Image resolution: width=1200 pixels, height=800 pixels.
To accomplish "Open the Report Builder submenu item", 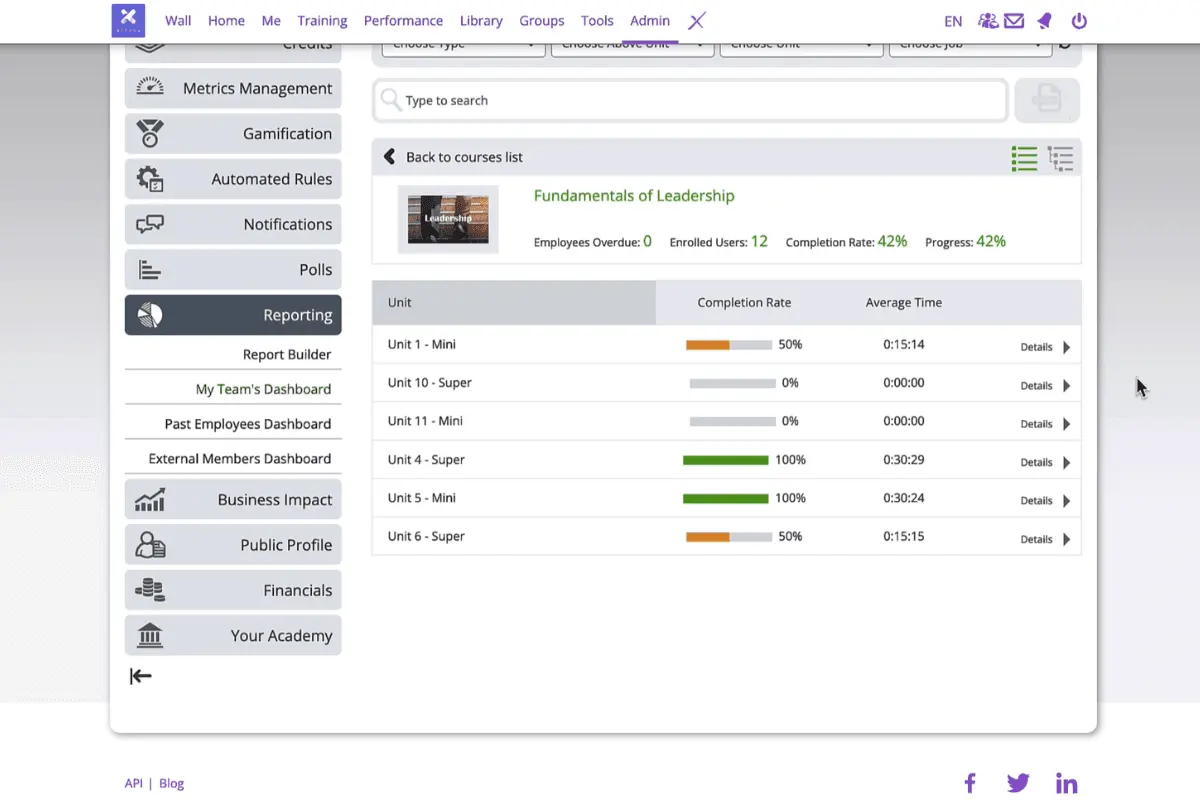I will [x=287, y=355].
